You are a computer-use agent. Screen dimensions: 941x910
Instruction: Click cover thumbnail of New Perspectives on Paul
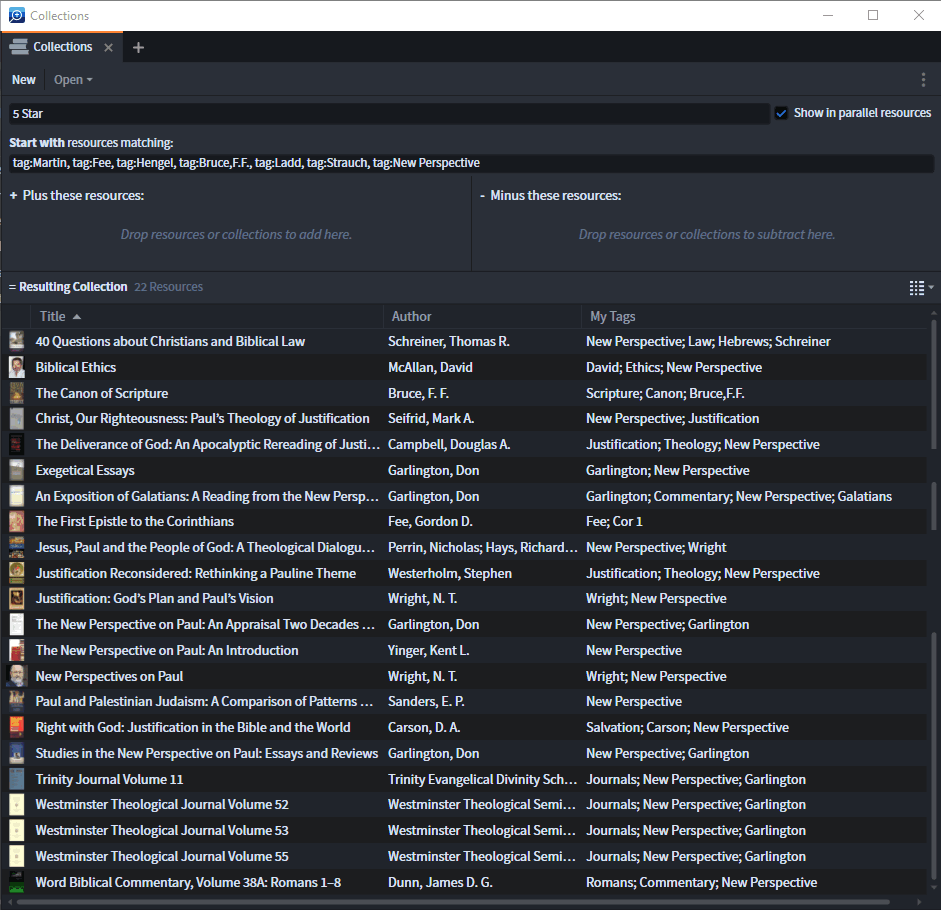click(x=17, y=676)
